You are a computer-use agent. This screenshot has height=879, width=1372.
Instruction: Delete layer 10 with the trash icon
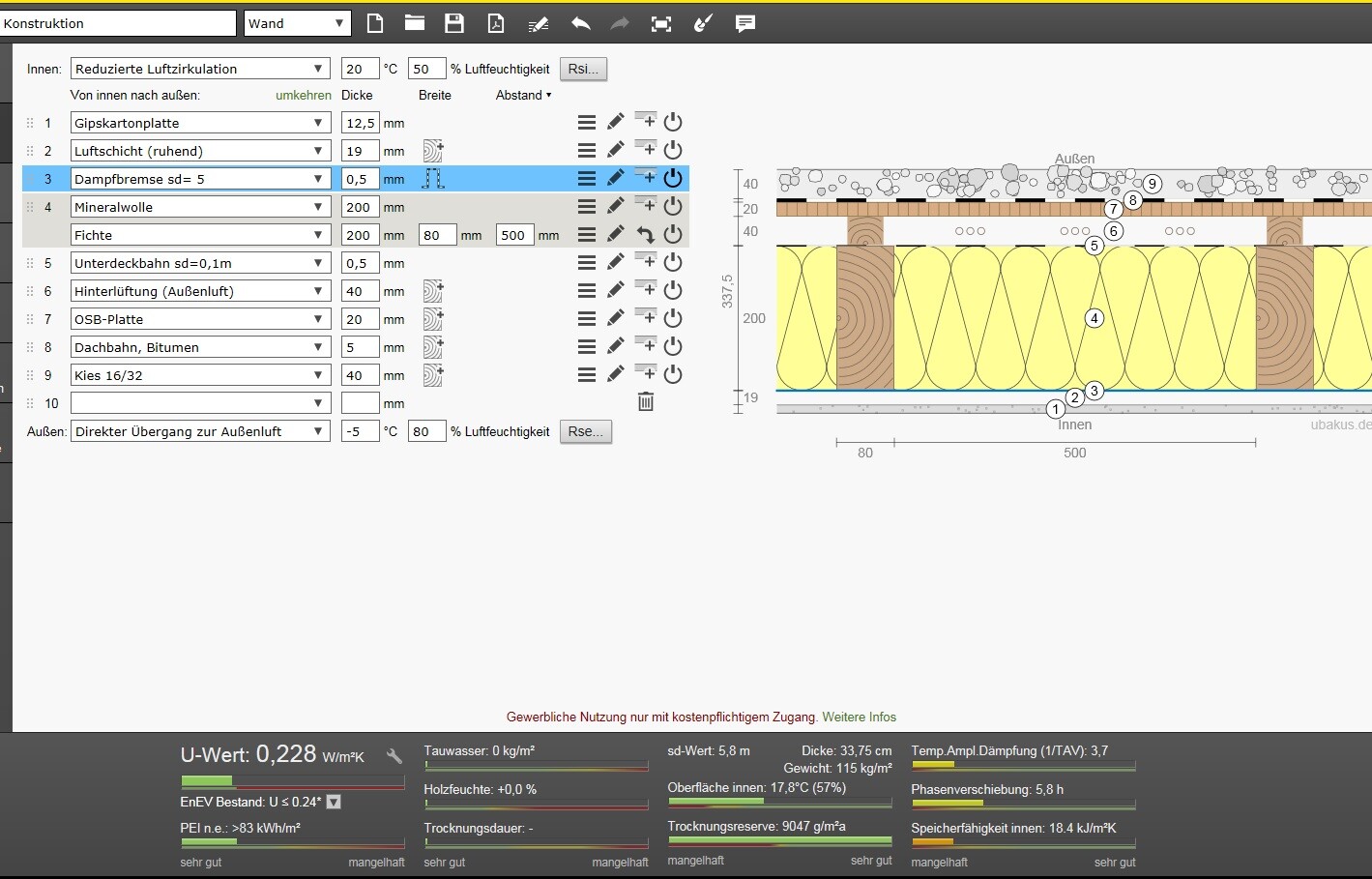click(x=646, y=402)
